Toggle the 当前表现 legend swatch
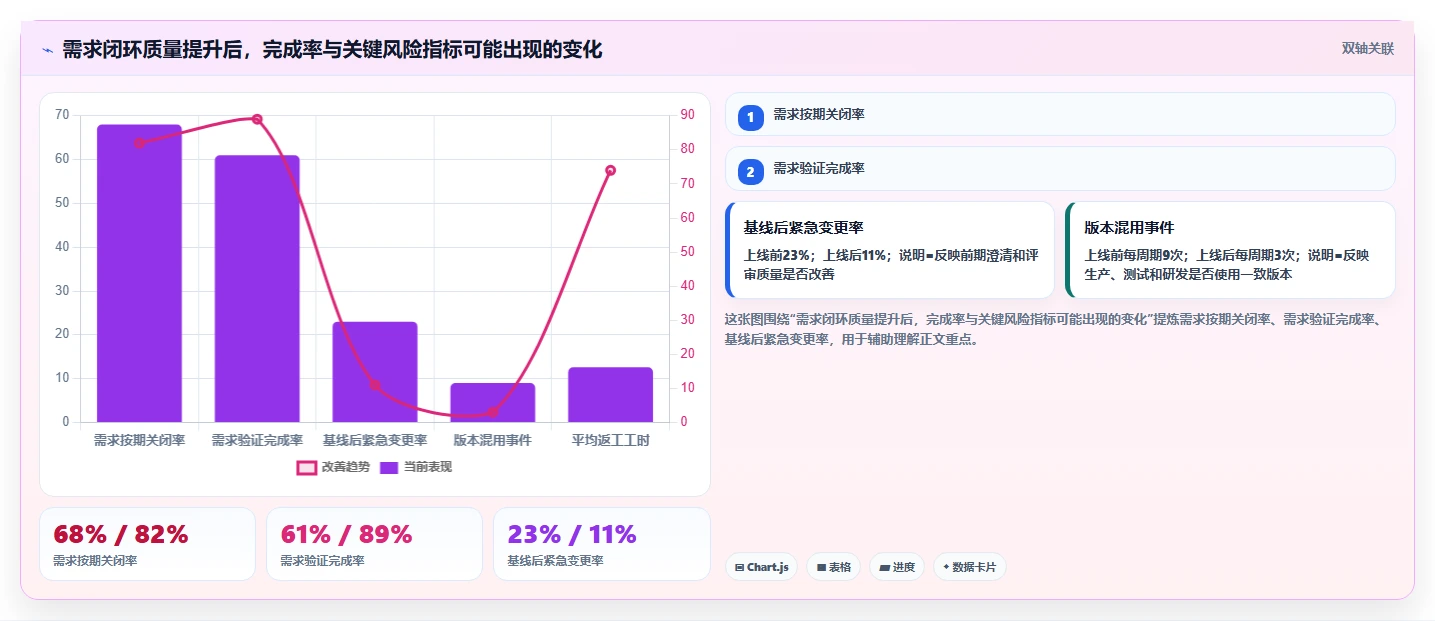 click(x=390, y=467)
